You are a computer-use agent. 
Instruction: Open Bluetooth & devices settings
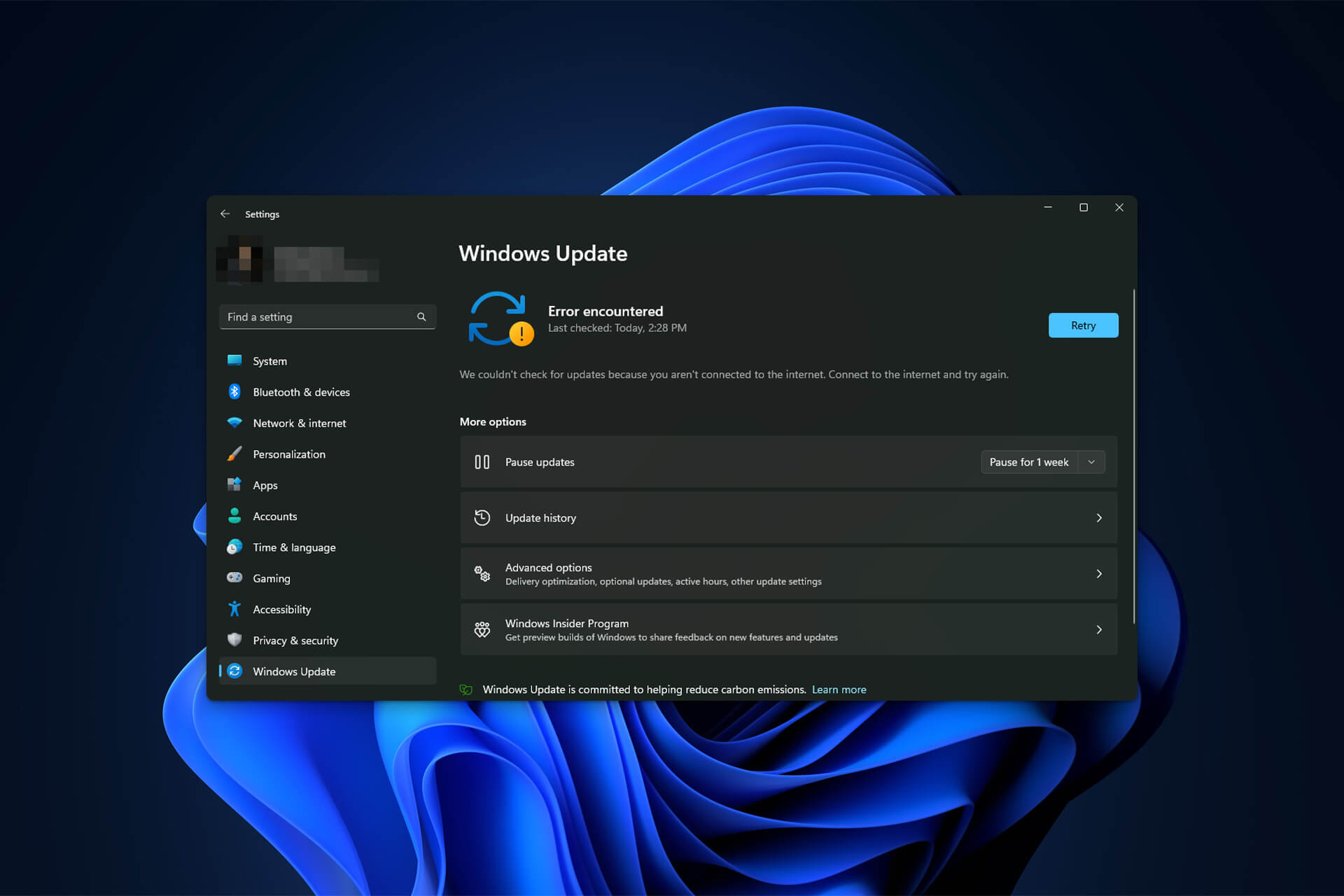pyautogui.click(x=328, y=391)
